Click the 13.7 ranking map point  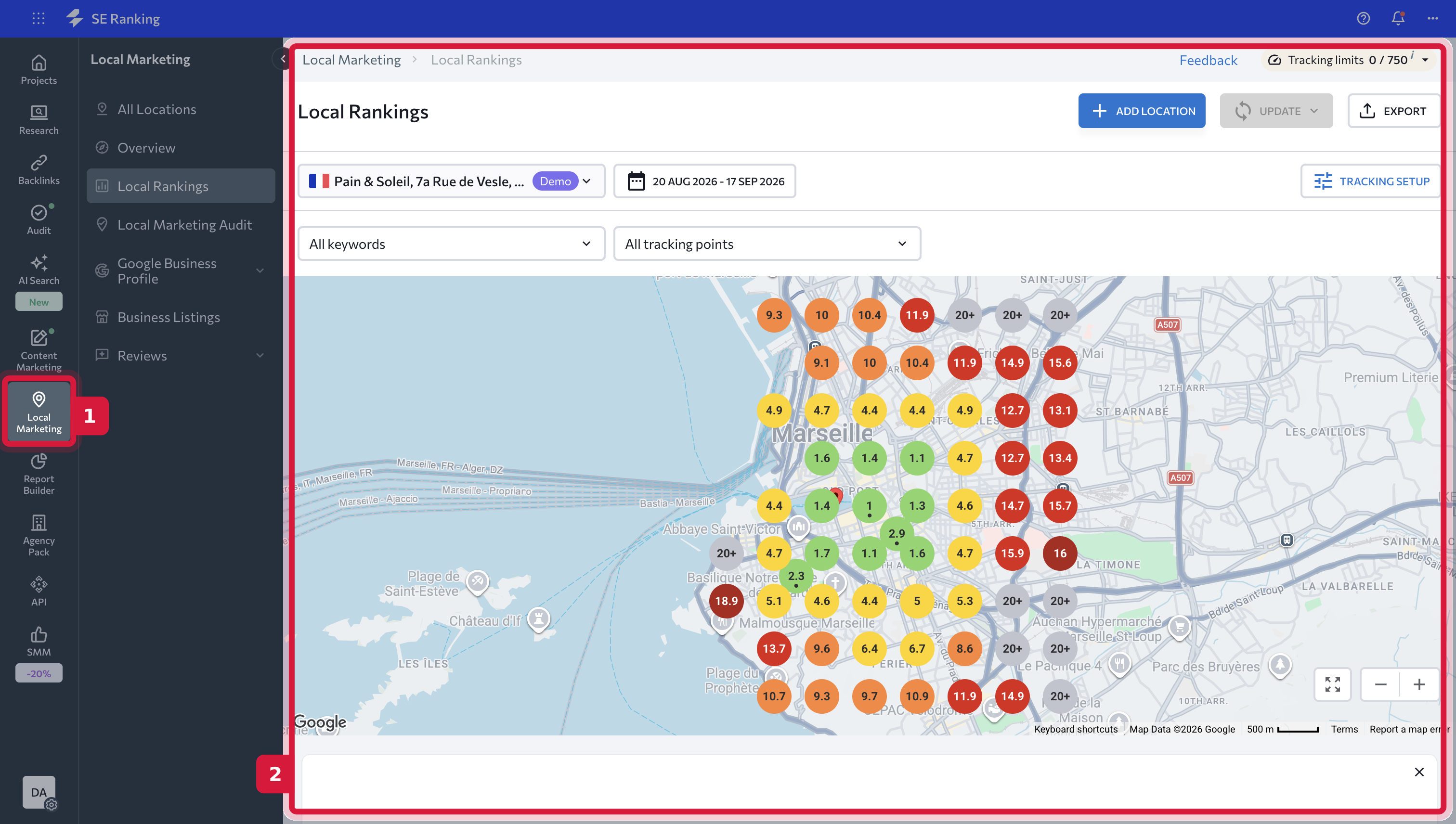[773, 648]
